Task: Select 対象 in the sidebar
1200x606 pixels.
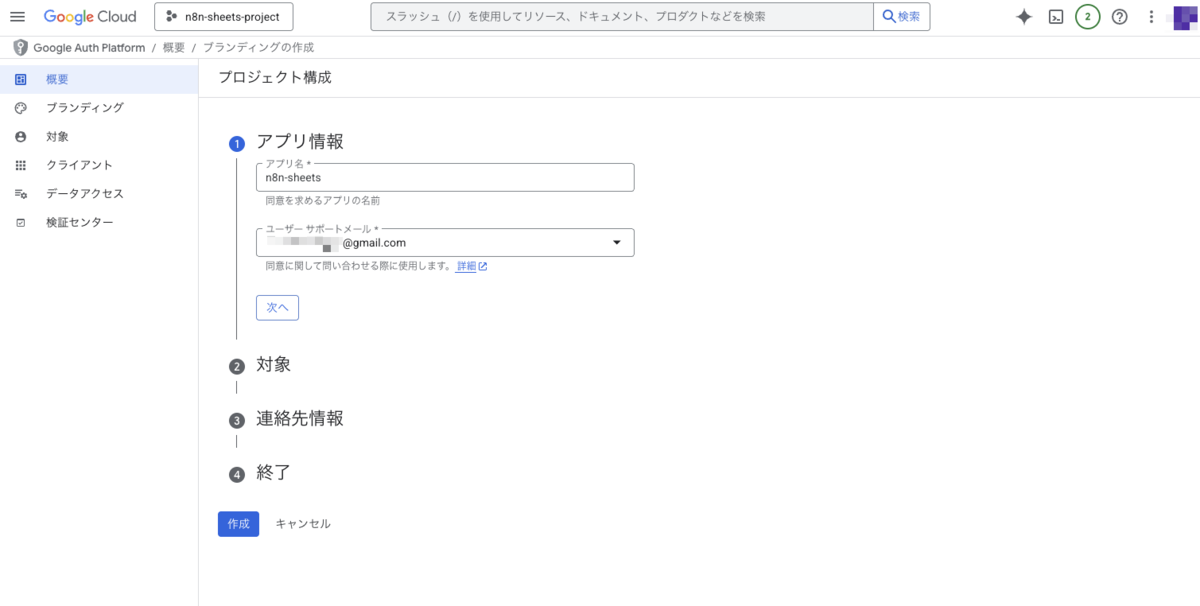Action: point(99,137)
